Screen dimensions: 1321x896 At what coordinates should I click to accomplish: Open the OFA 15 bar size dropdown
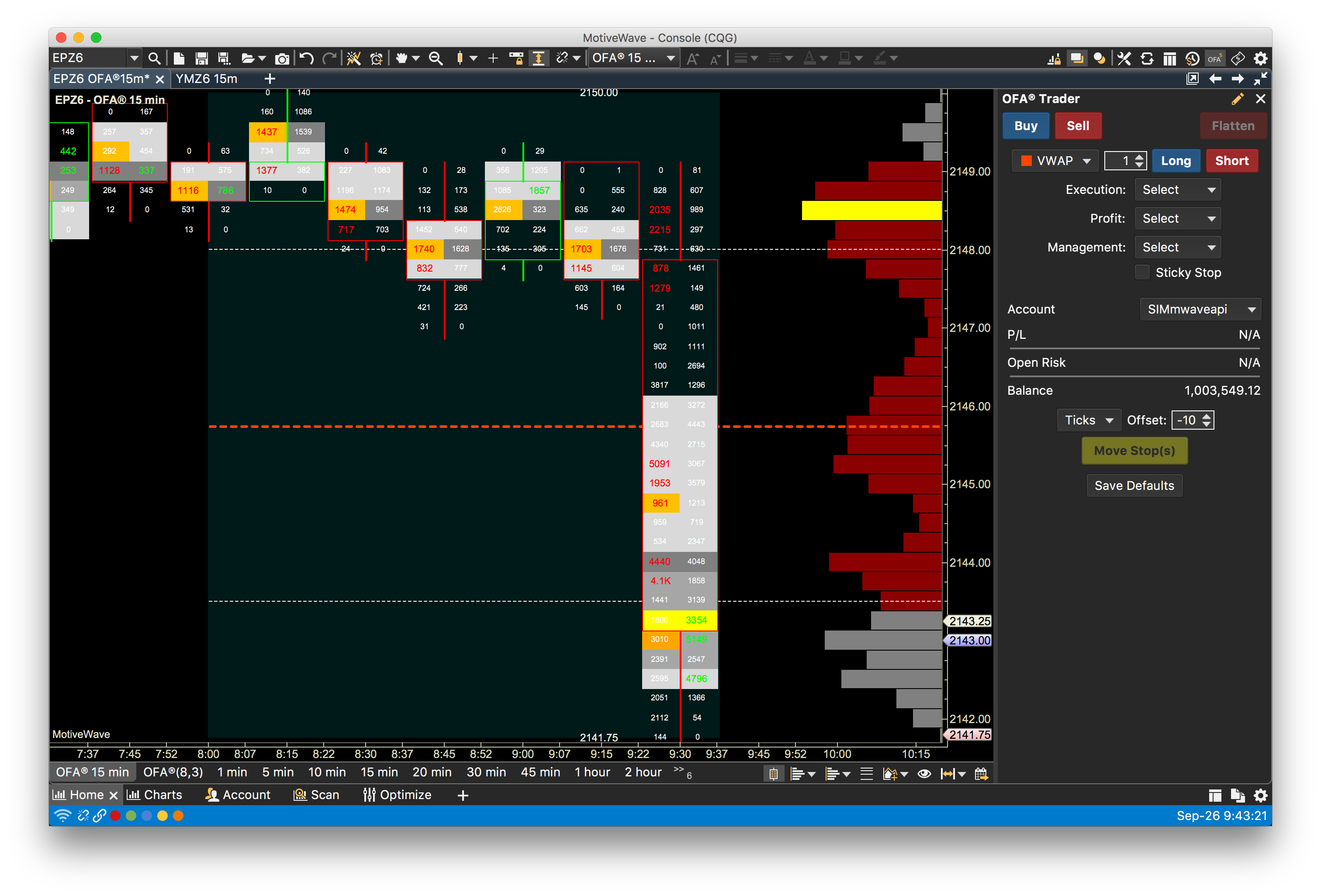pos(634,58)
